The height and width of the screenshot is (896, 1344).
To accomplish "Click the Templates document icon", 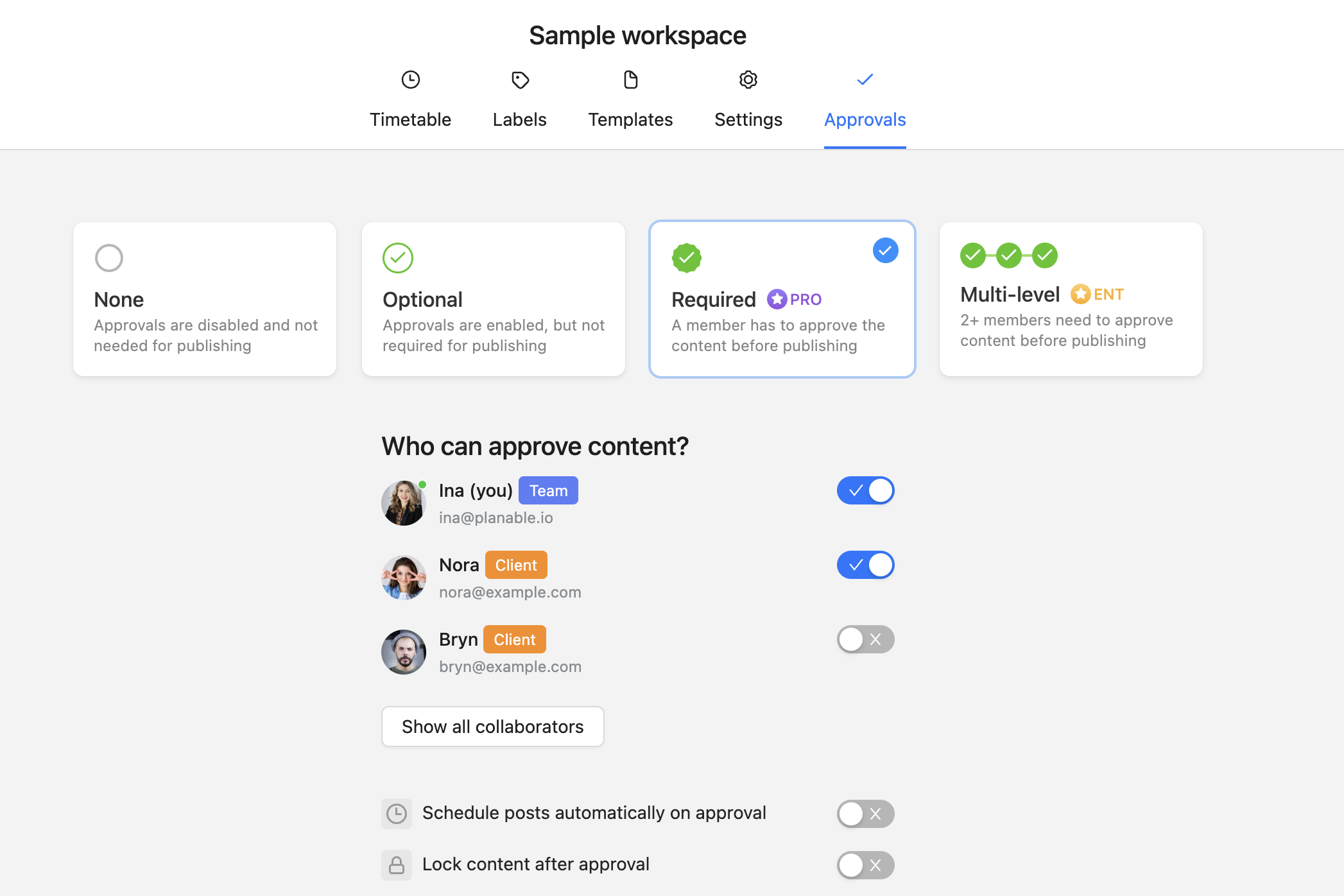I will [631, 80].
